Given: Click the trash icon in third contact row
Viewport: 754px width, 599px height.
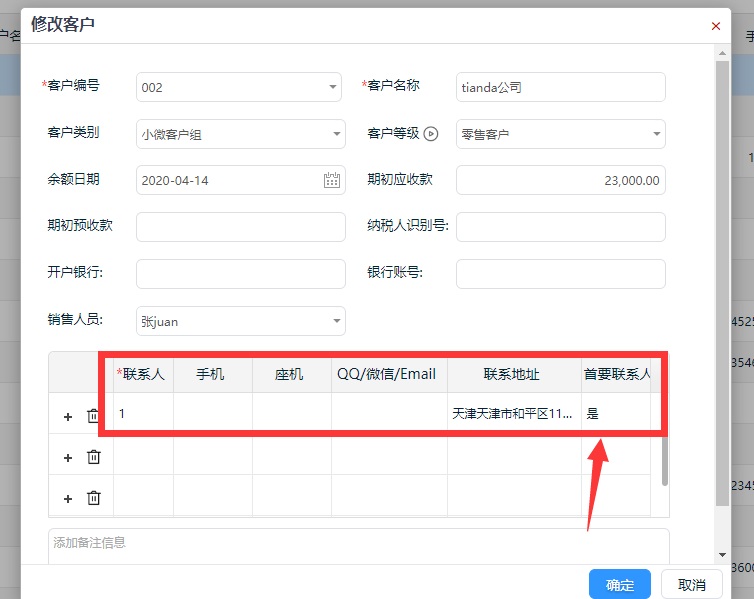Looking at the screenshot, I should 93,498.
